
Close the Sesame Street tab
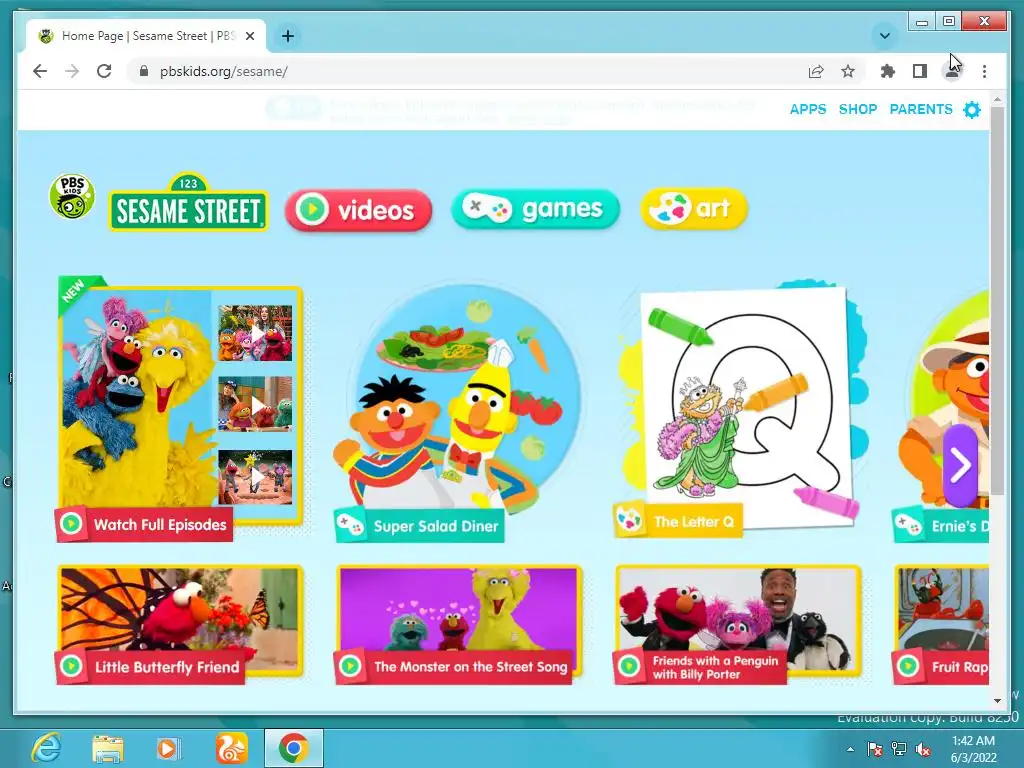[x=249, y=36]
